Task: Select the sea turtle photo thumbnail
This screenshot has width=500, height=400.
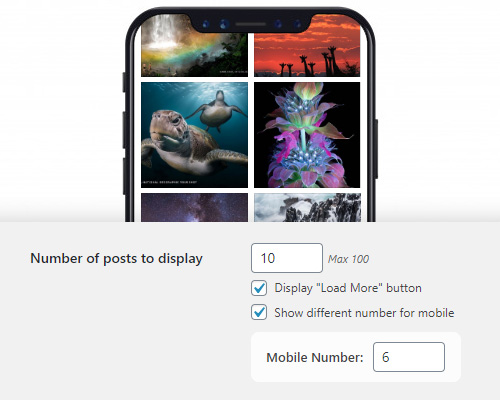Action: [x=194, y=135]
